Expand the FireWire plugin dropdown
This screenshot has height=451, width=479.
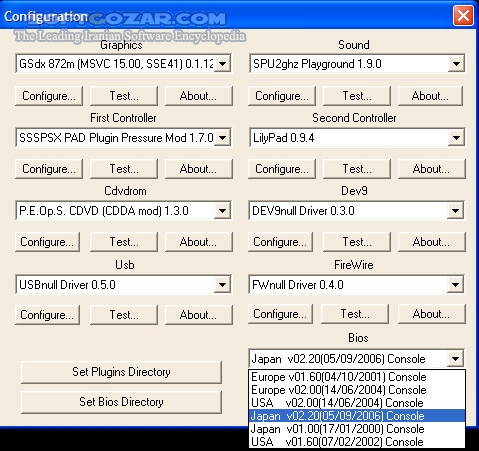click(x=455, y=284)
